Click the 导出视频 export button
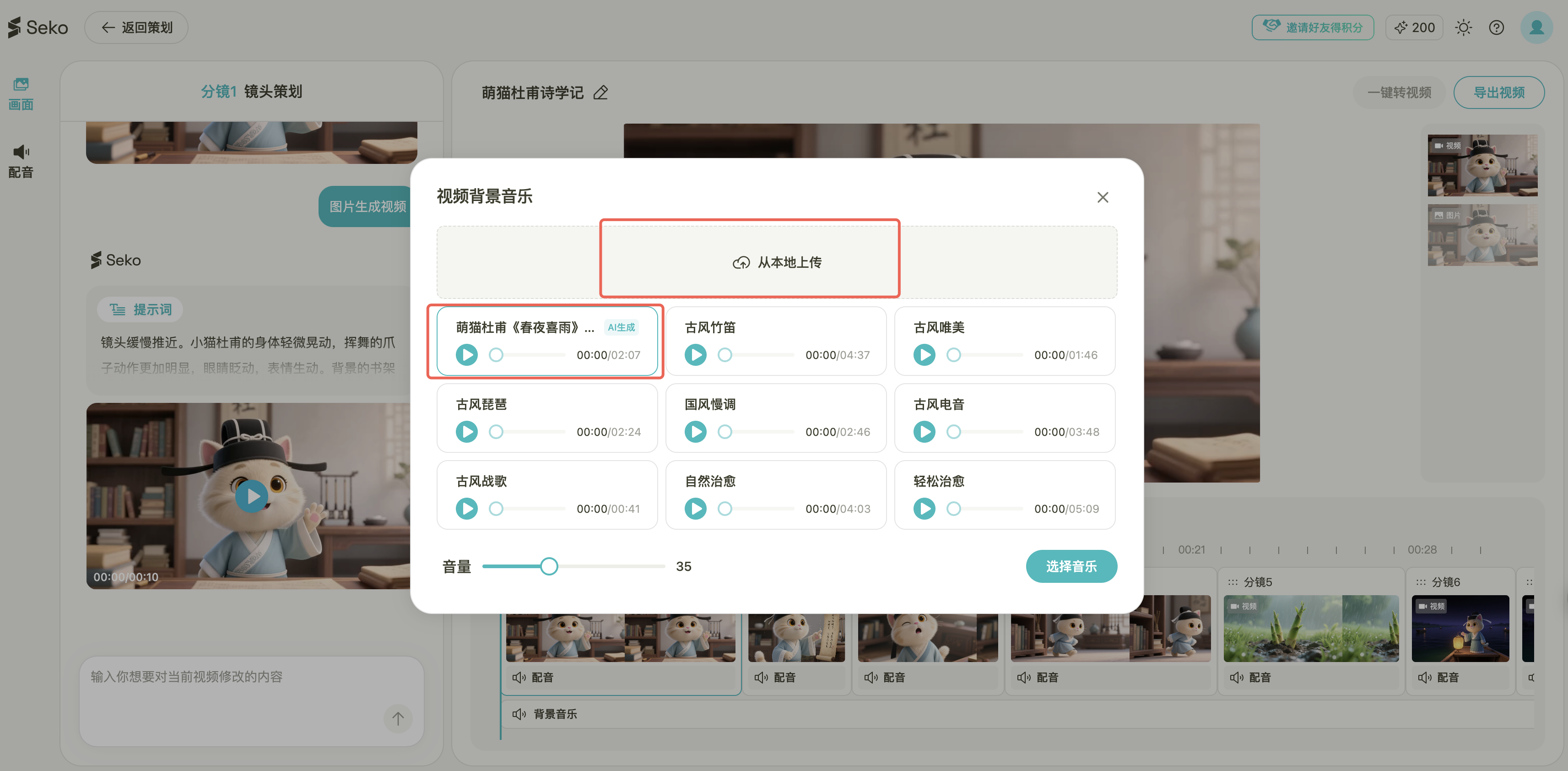The height and width of the screenshot is (771, 1568). tap(1498, 92)
